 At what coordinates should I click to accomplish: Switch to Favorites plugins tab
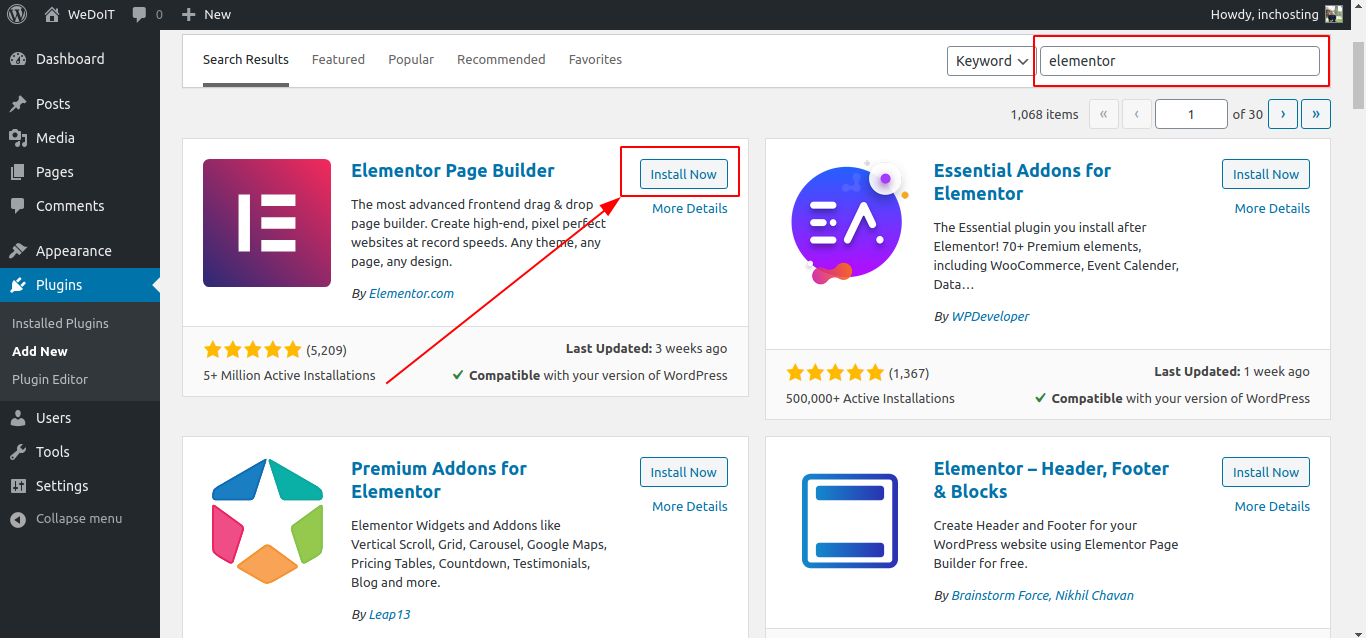tap(595, 59)
